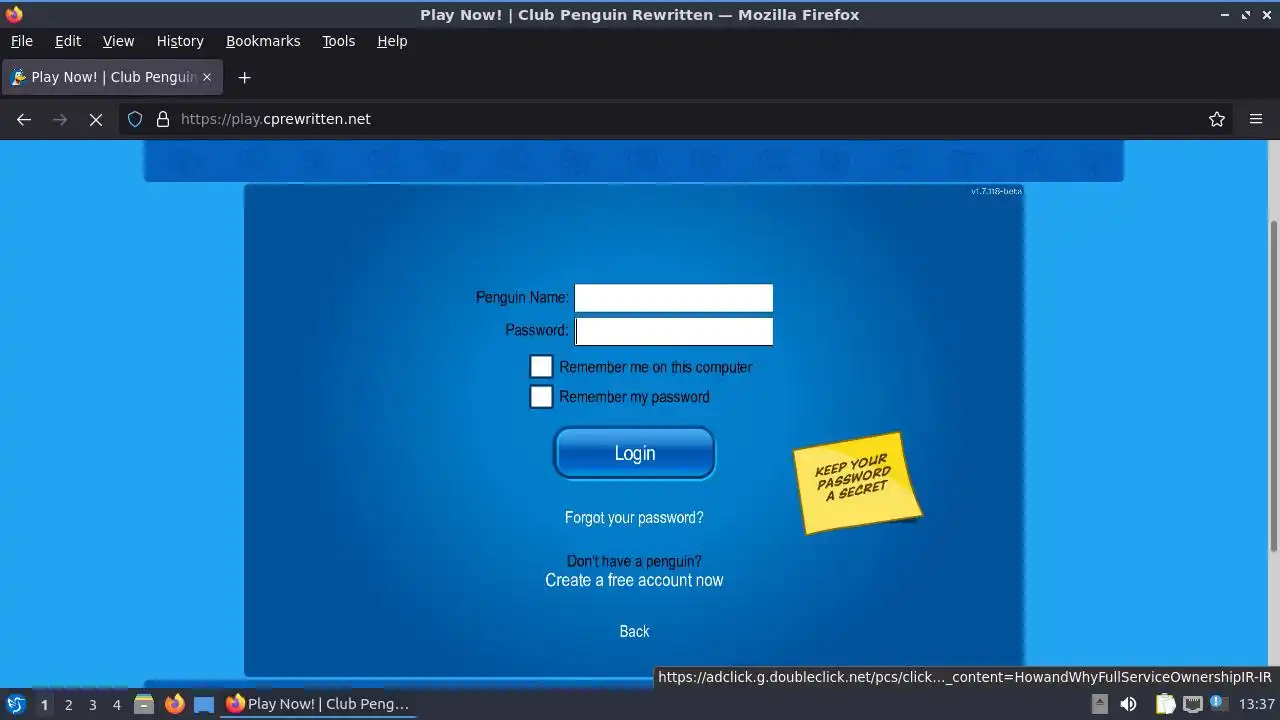Click the Firefox logo in title bar
1280x720 pixels.
pyautogui.click(x=14, y=14)
